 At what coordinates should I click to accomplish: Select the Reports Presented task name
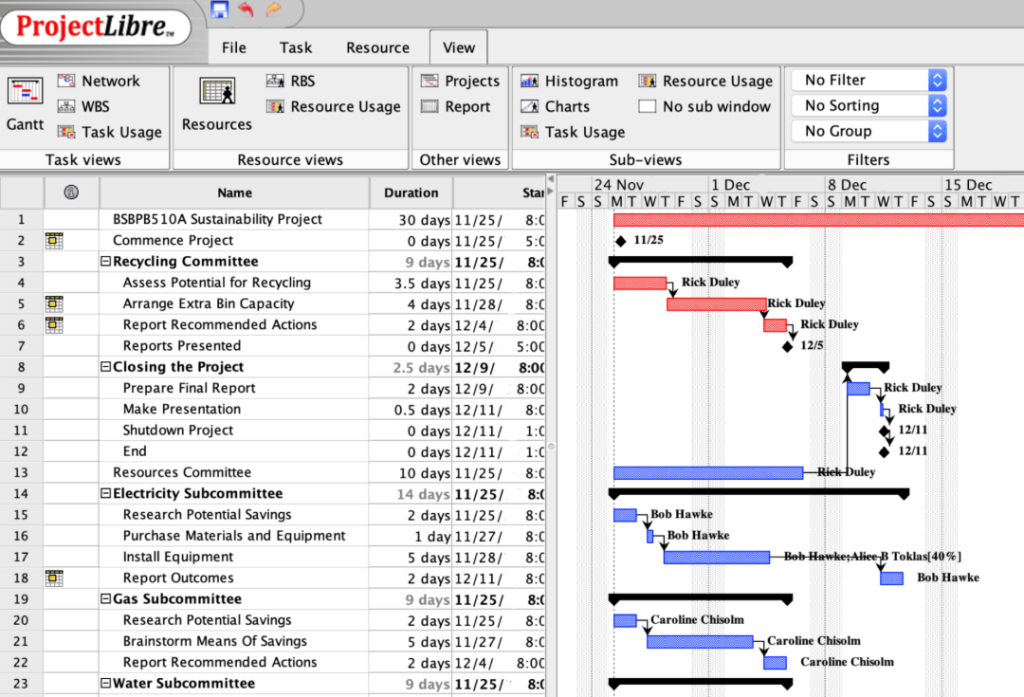[182, 346]
